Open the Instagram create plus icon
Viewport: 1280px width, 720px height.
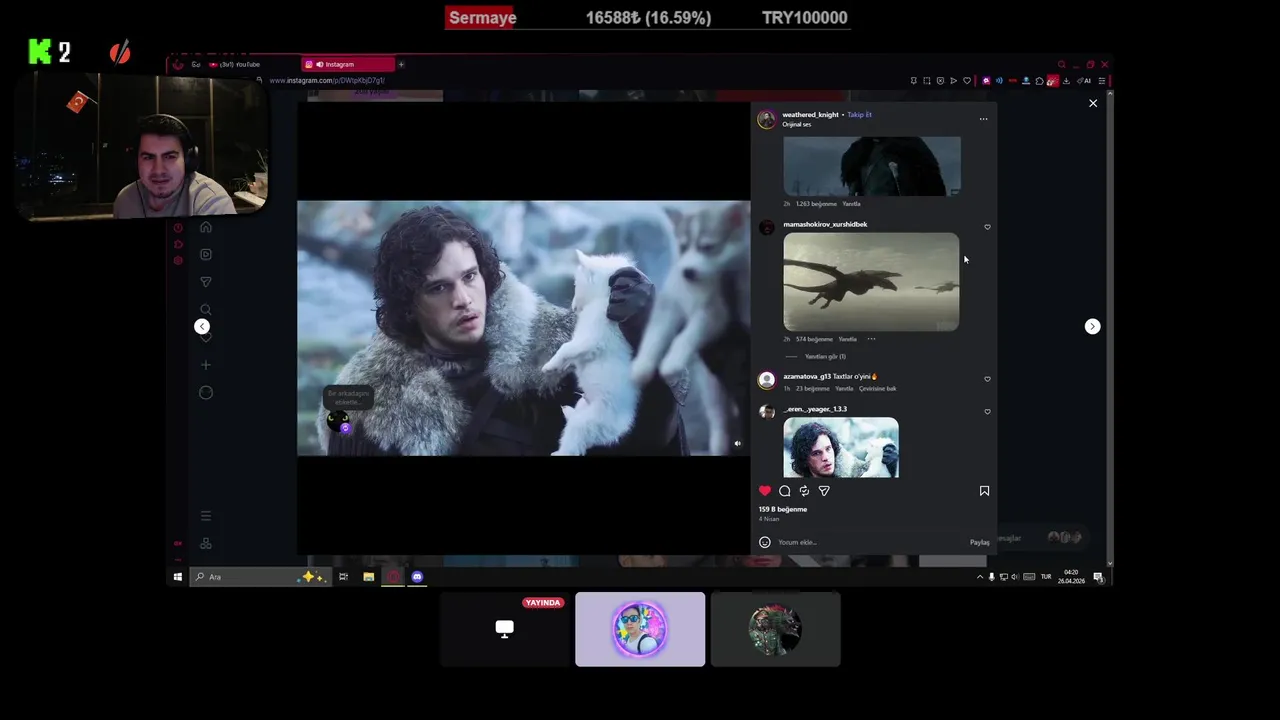point(206,365)
